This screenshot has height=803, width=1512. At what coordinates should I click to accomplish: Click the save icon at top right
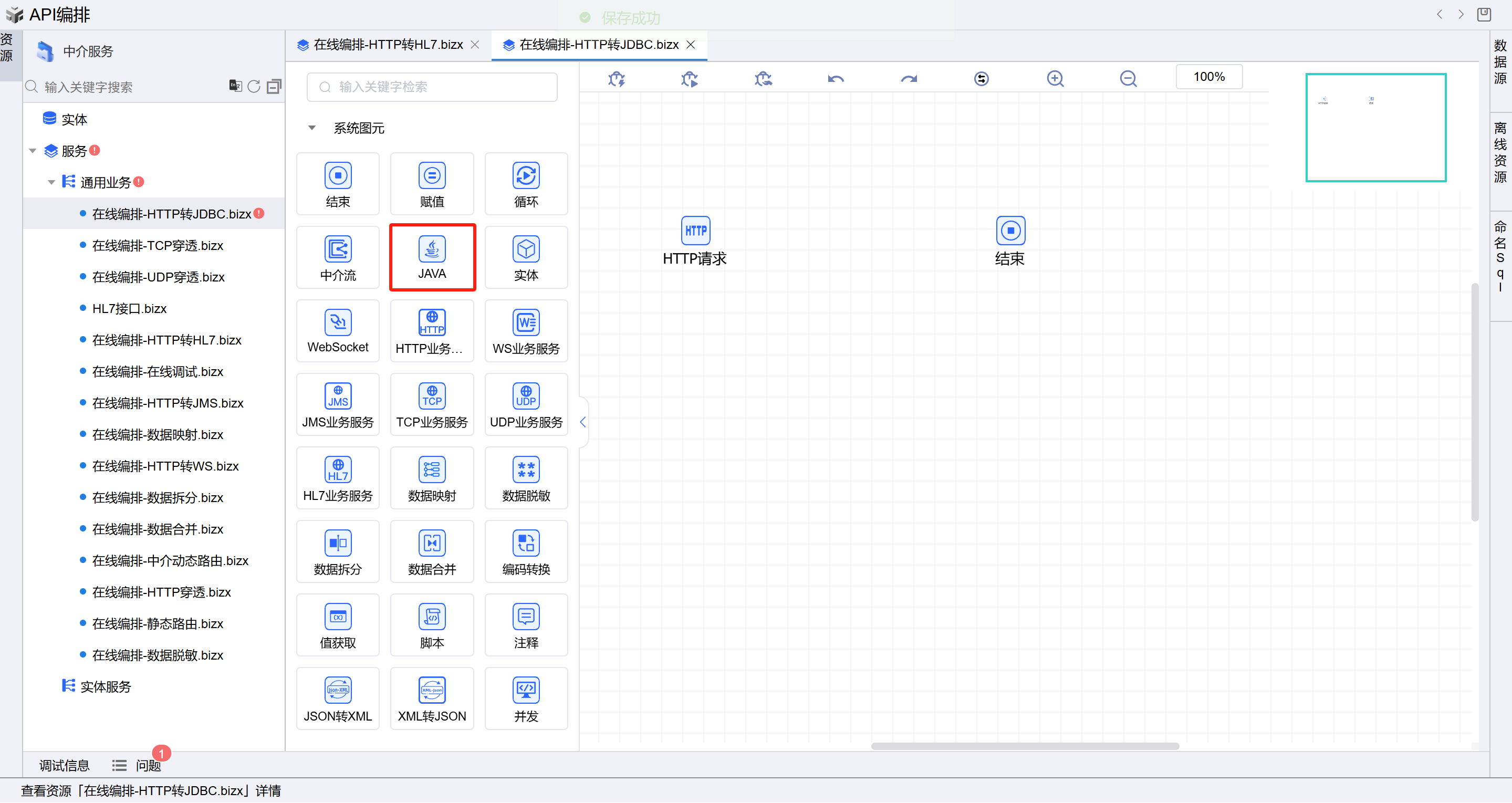(1484, 14)
